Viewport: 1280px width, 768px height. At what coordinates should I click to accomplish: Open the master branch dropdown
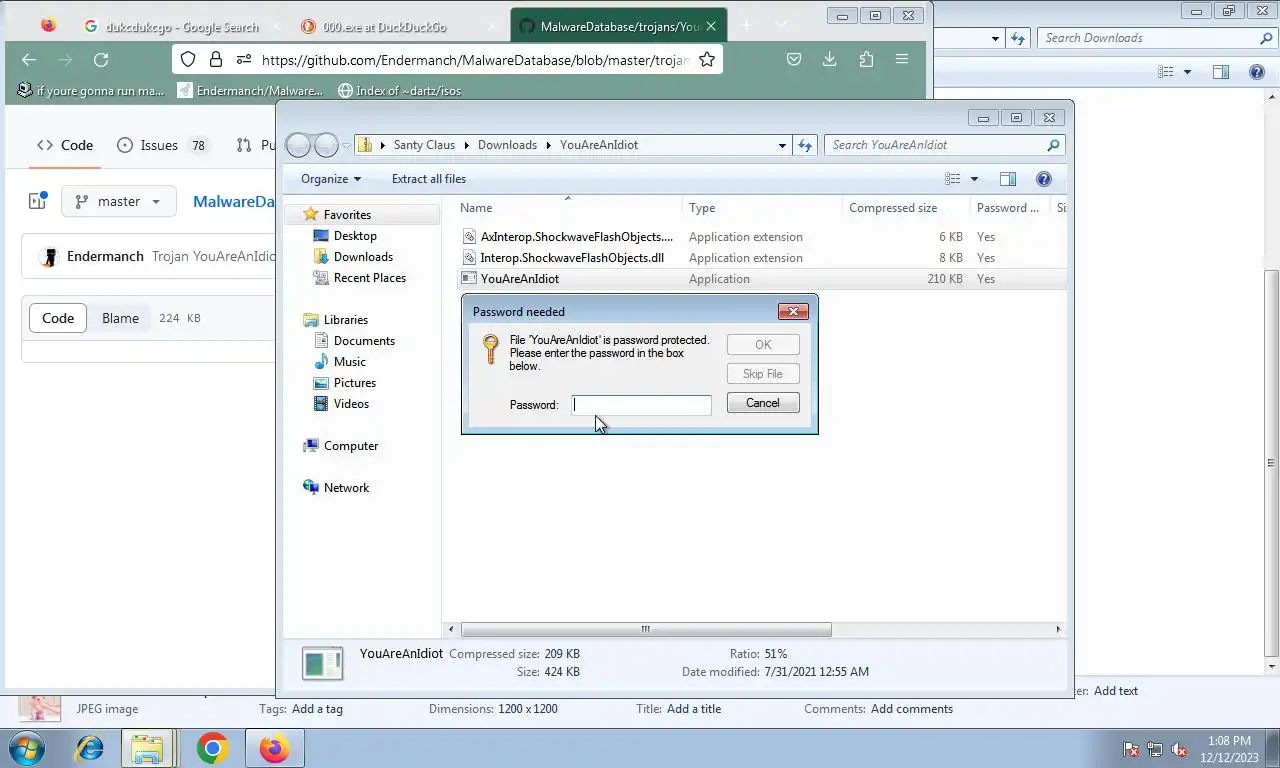coord(119,201)
